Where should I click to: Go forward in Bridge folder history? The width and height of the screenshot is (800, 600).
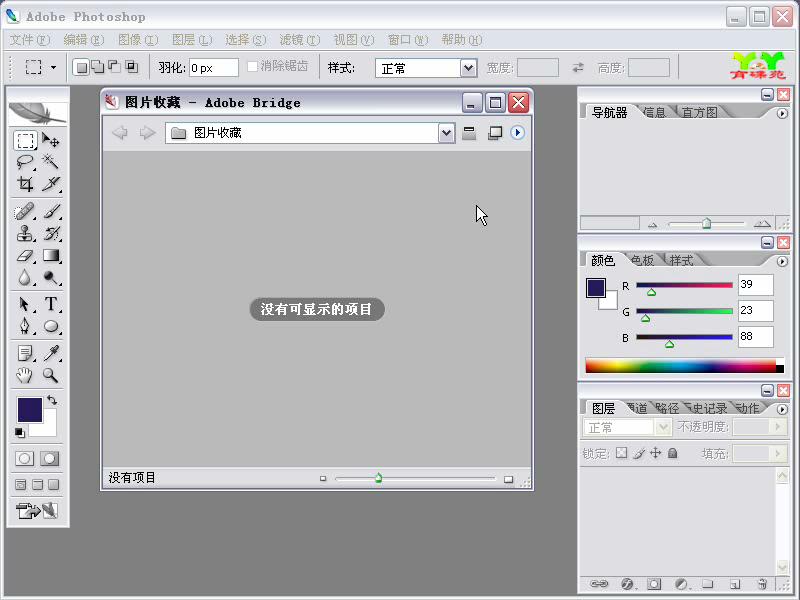[x=147, y=133]
